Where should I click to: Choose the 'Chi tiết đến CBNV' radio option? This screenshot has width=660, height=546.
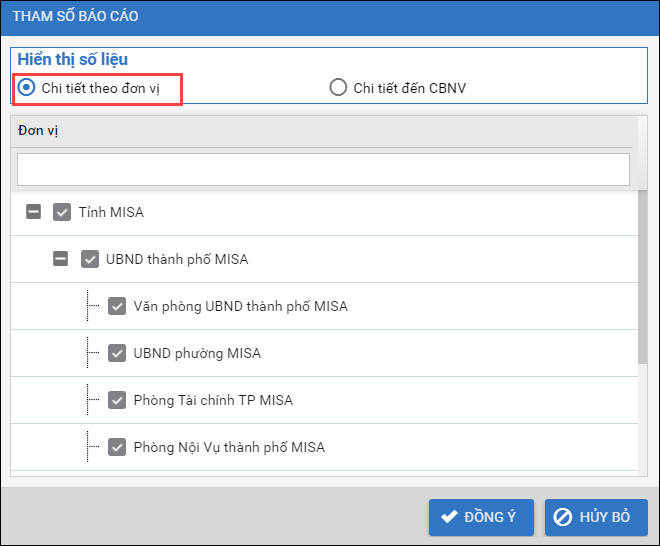click(338, 87)
